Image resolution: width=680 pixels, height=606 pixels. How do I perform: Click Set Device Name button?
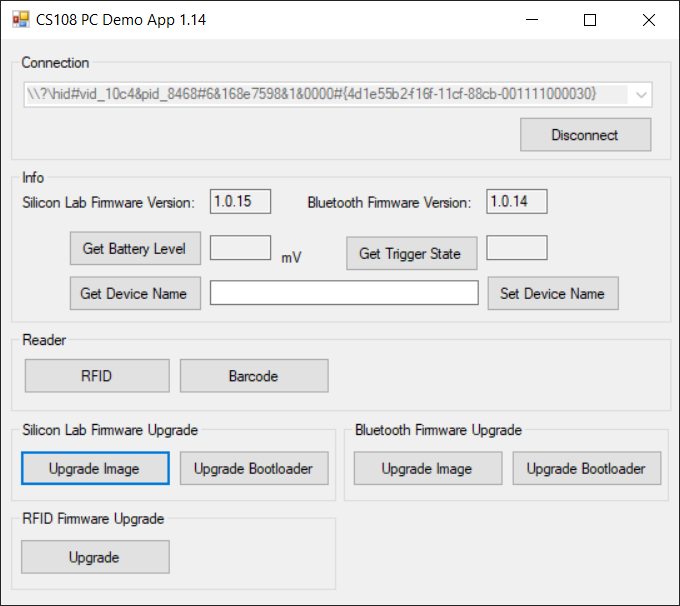tap(553, 294)
